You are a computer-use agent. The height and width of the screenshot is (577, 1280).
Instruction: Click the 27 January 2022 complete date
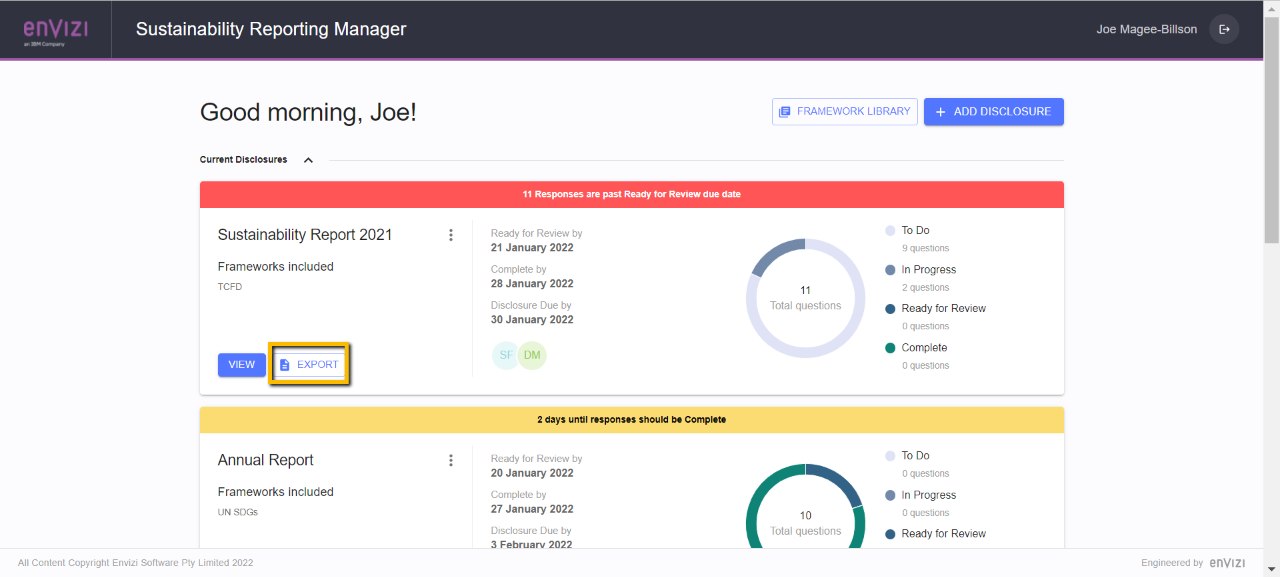click(x=532, y=509)
